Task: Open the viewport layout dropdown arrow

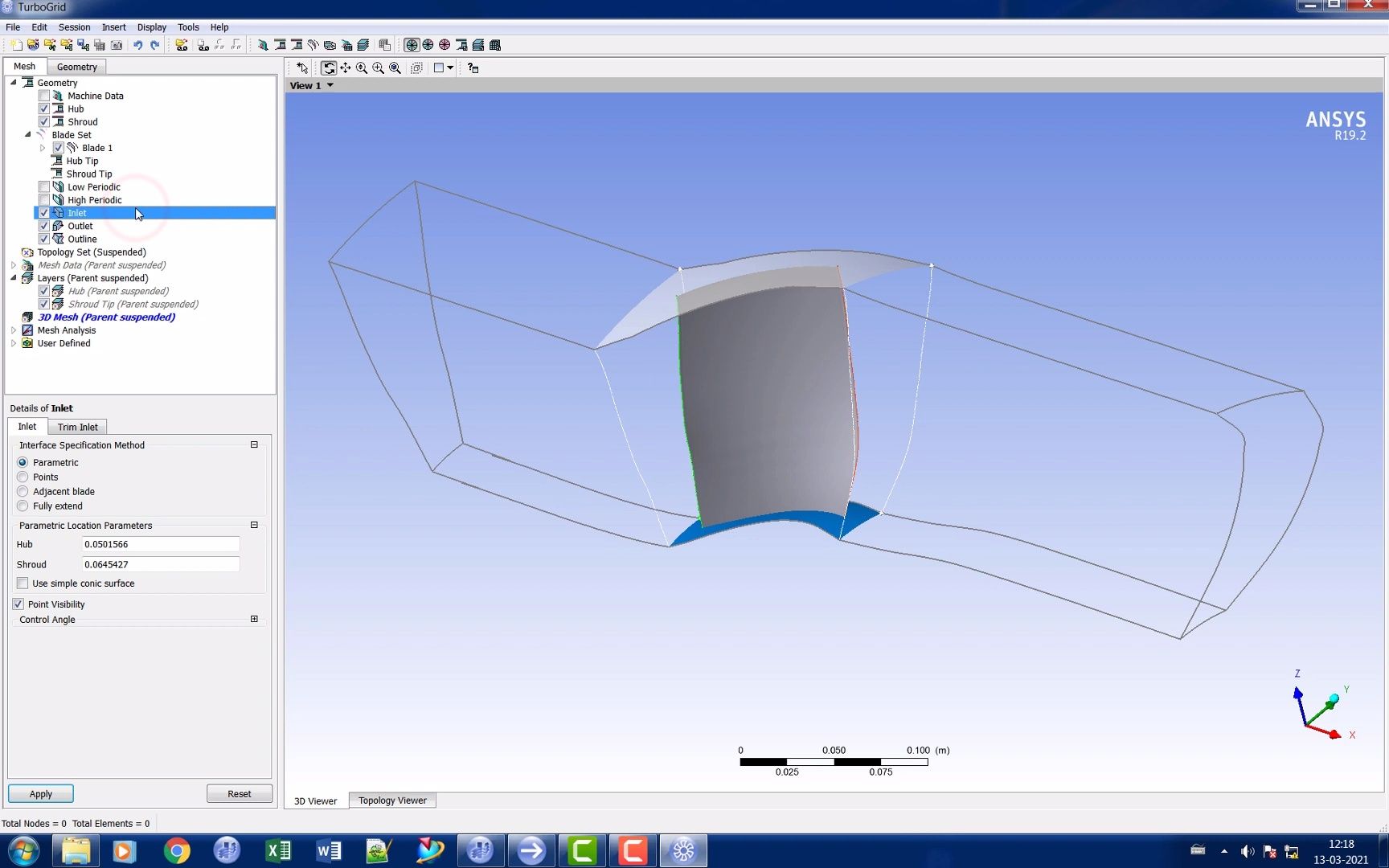Action: [x=450, y=68]
